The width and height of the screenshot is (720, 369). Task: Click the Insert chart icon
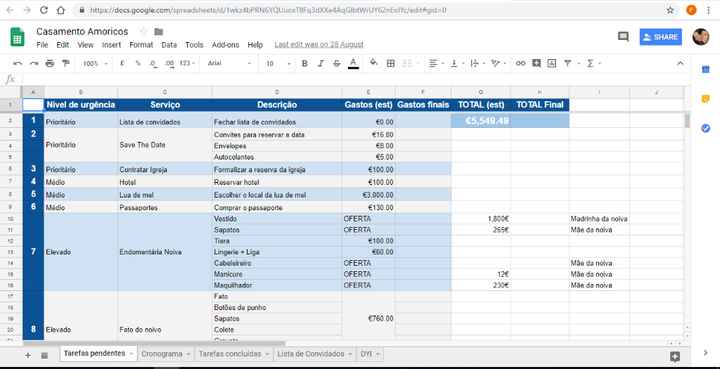click(x=552, y=63)
